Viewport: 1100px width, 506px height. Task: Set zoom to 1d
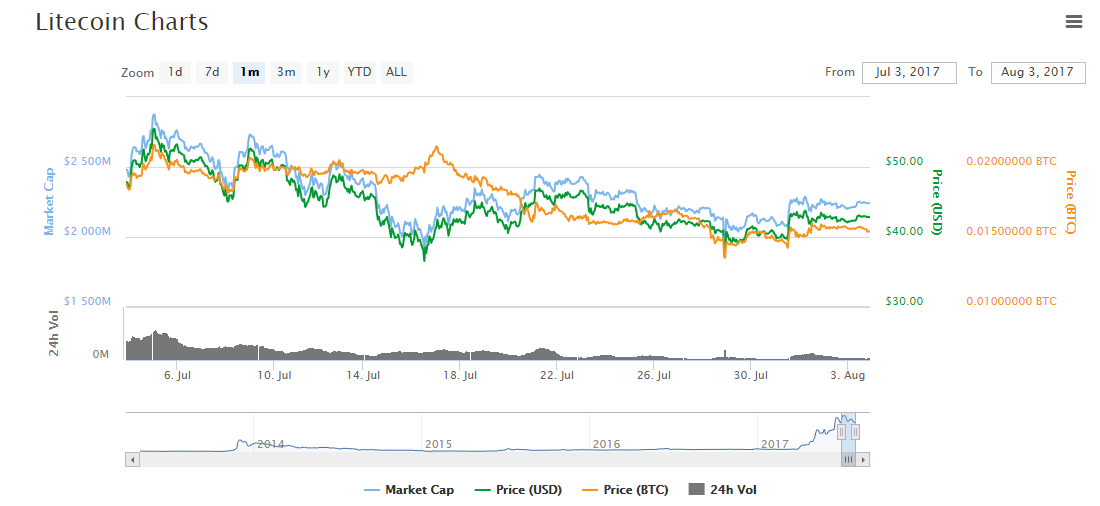click(175, 72)
